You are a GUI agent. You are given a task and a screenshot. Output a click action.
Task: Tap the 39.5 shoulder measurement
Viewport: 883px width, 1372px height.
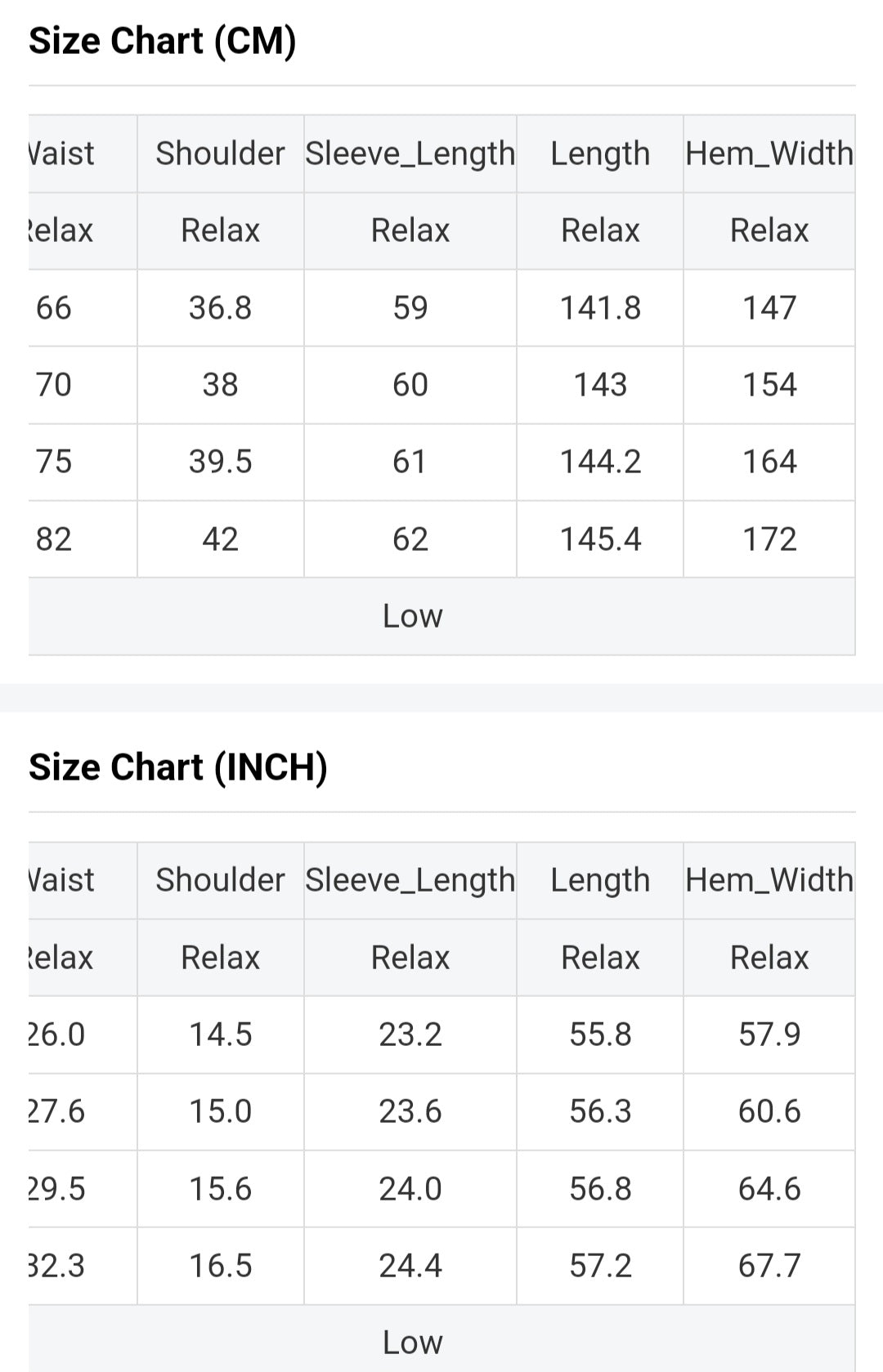[x=220, y=462]
